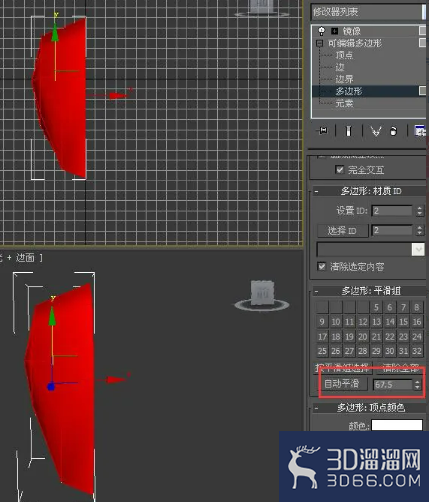The image size is (429, 502).
Task: Click the Make Unique icon
Action: pyautogui.click(x=376, y=131)
